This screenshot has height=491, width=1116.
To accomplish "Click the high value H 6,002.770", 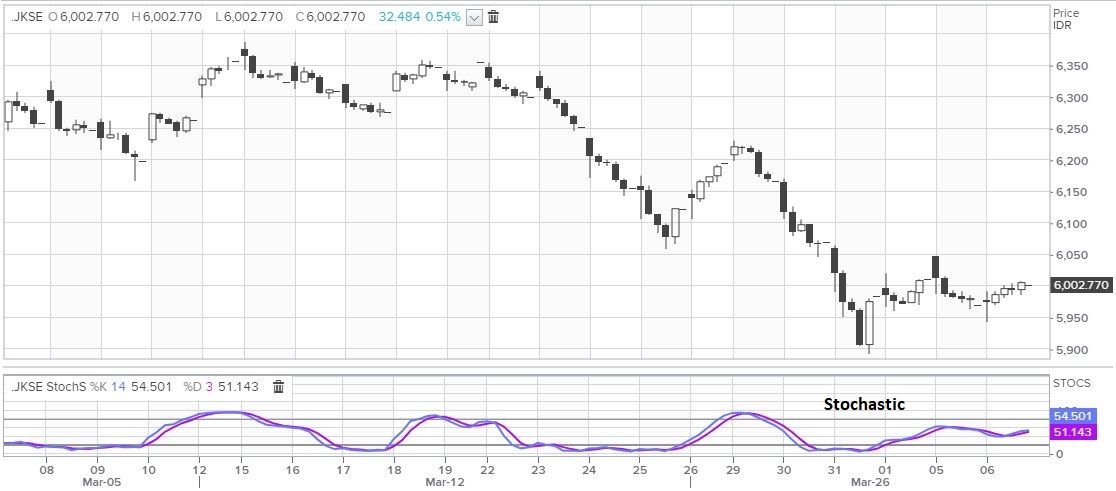I will click(167, 16).
